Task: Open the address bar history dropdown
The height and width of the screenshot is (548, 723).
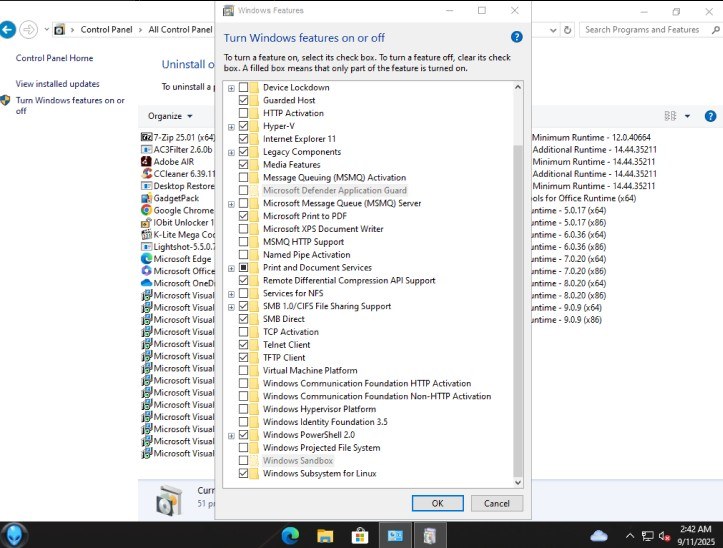Action: click(x=553, y=30)
